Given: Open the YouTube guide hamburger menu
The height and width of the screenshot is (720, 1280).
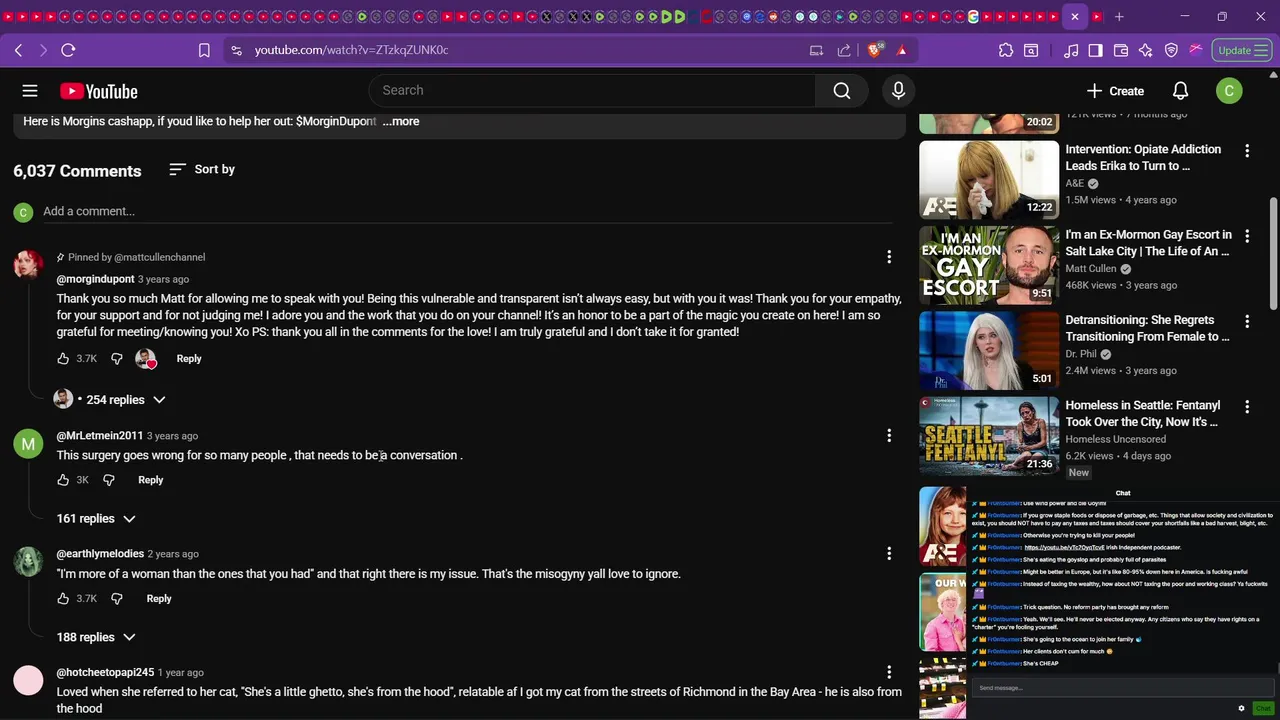Looking at the screenshot, I should [30, 91].
